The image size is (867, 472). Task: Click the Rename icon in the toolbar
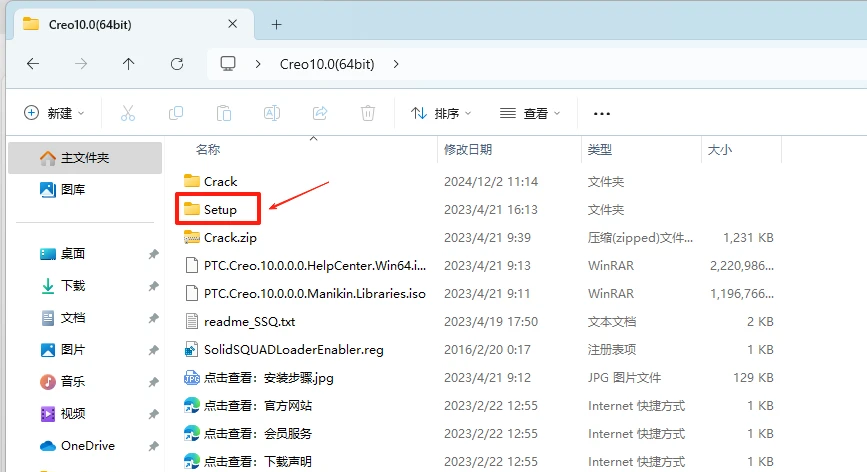(271, 113)
